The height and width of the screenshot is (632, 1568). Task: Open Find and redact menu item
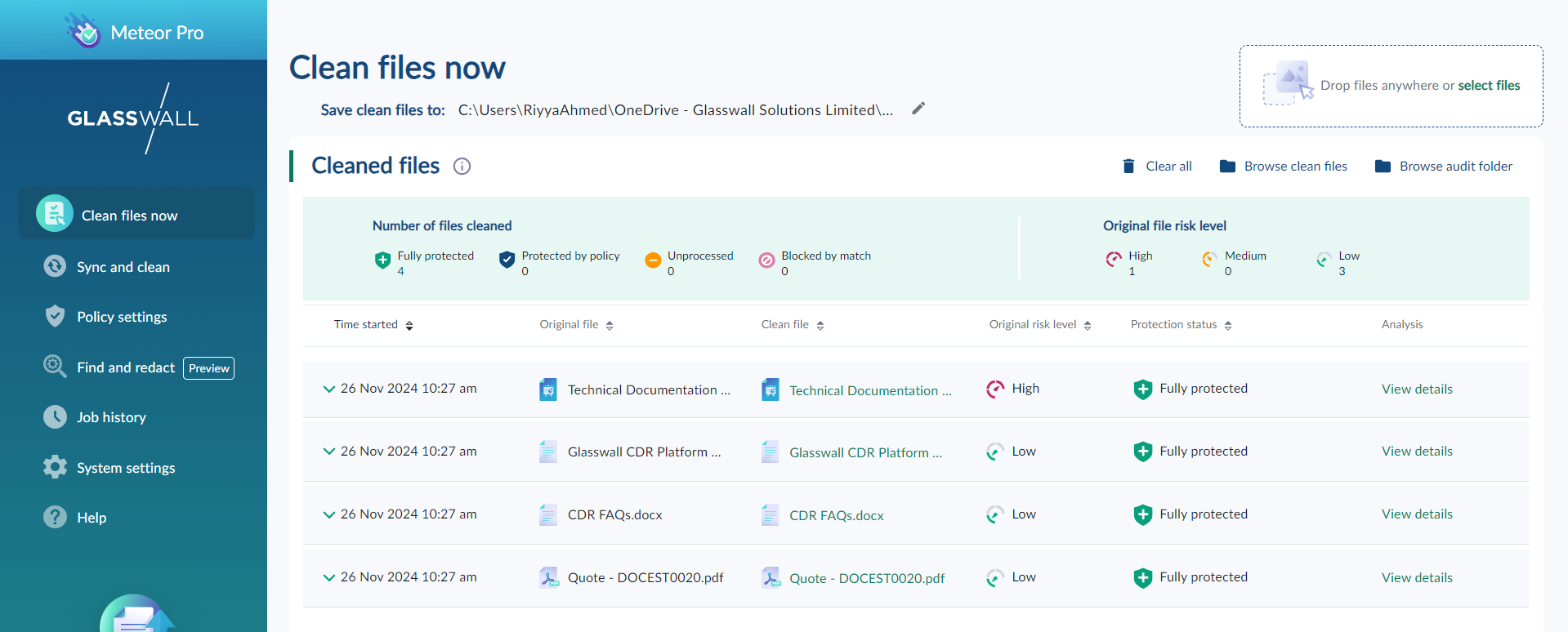[126, 367]
